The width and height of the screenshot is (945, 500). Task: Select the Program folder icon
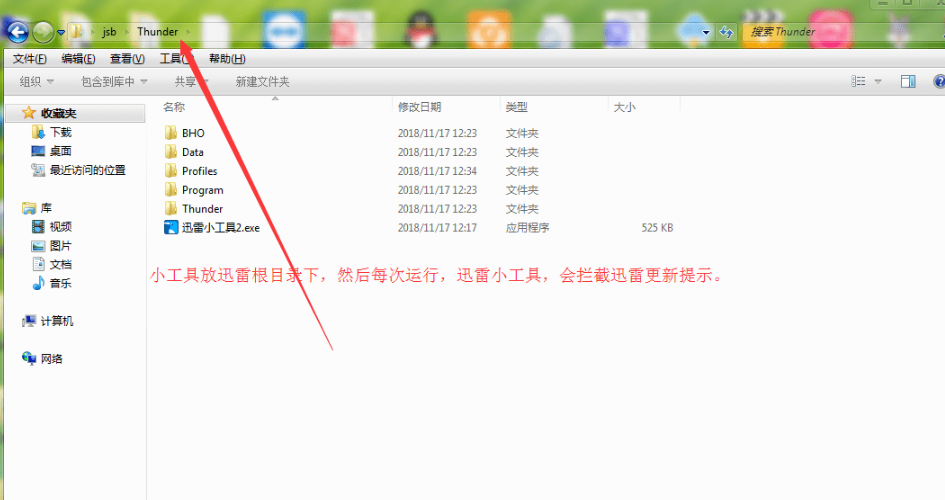[x=171, y=190]
